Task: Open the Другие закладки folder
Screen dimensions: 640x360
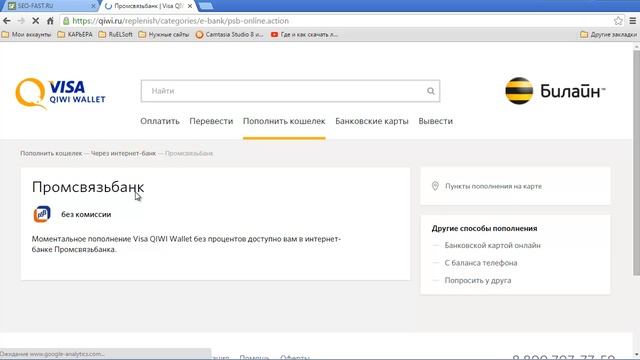Action: click(608, 35)
